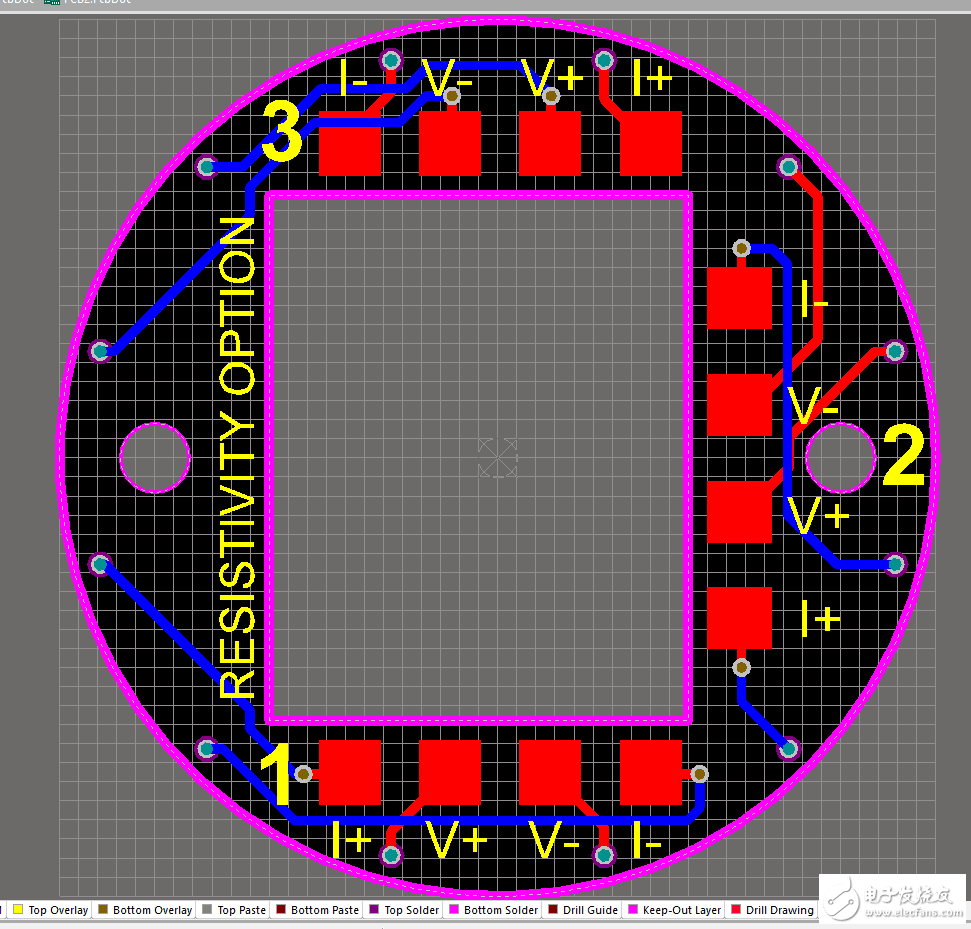Click the yellow Top Overlay color swatch

pyautogui.click(x=18, y=909)
